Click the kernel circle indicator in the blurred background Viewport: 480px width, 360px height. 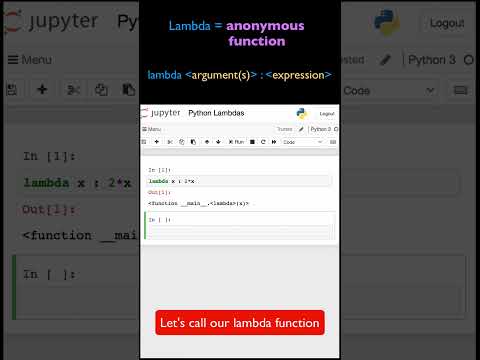[x=469, y=60]
